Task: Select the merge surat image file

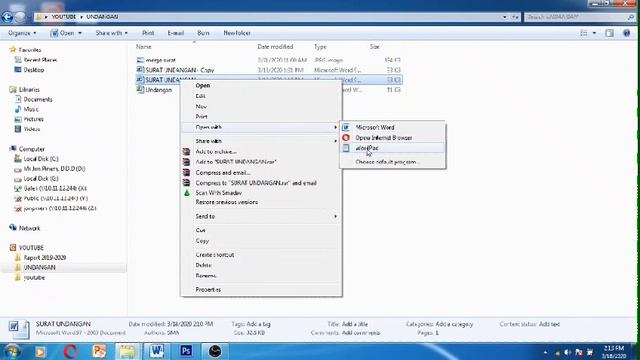Action: point(160,60)
